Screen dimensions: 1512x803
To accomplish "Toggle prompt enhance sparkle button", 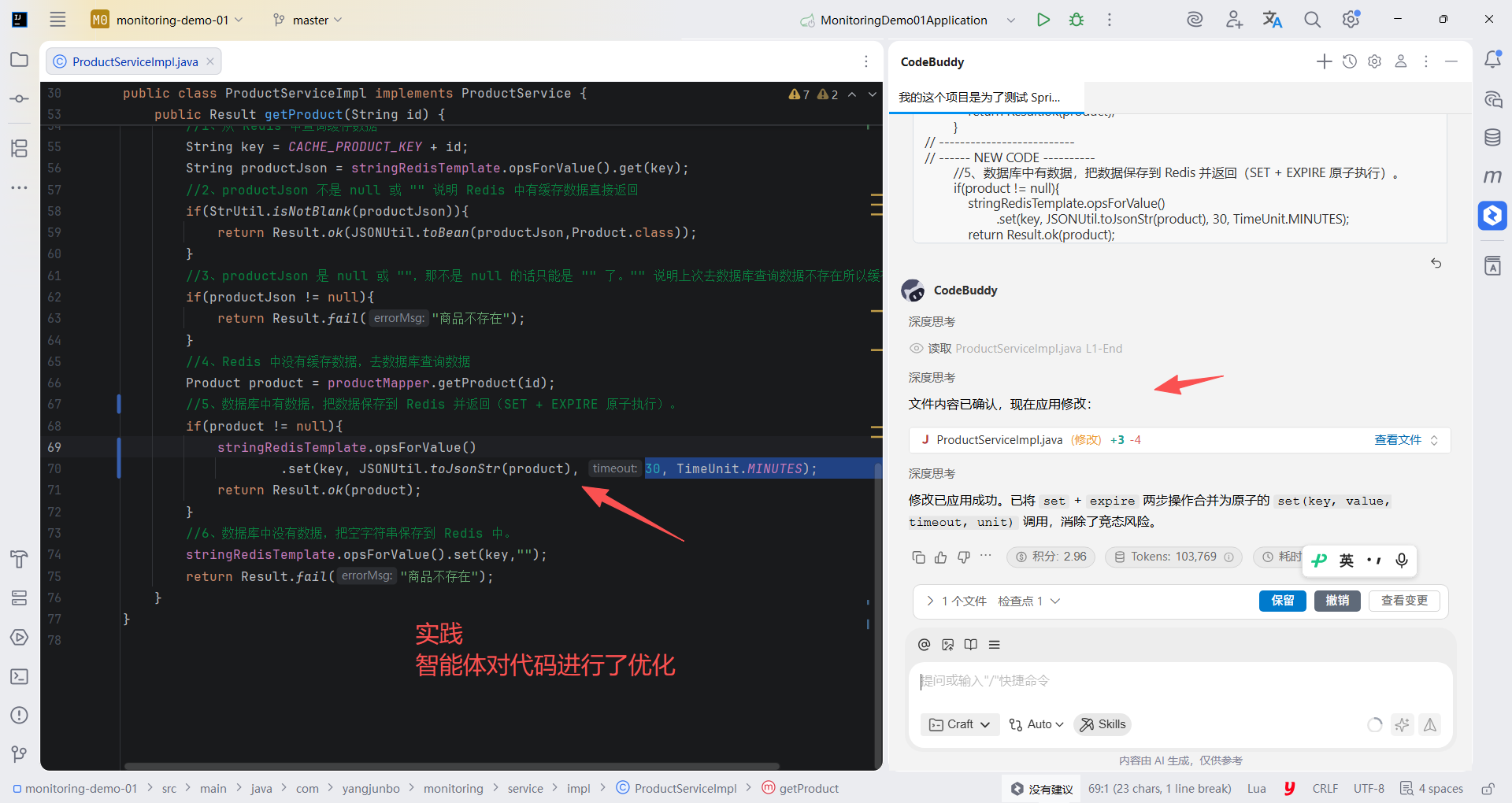I will point(1402,725).
